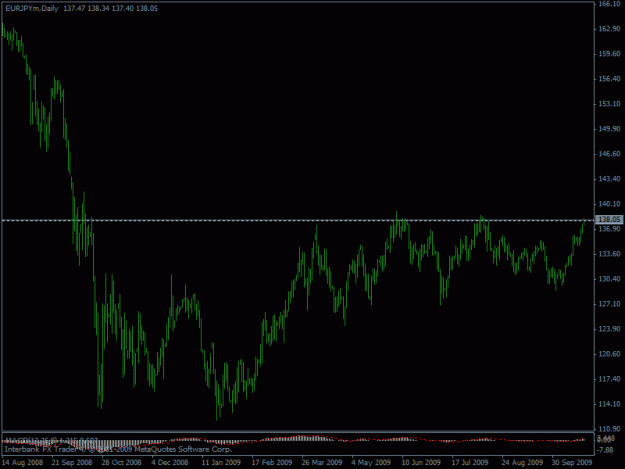Image resolution: width=625 pixels, height=469 pixels.
Task: Click the 162.90 price scale label
Action: pyautogui.click(x=609, y=29)
